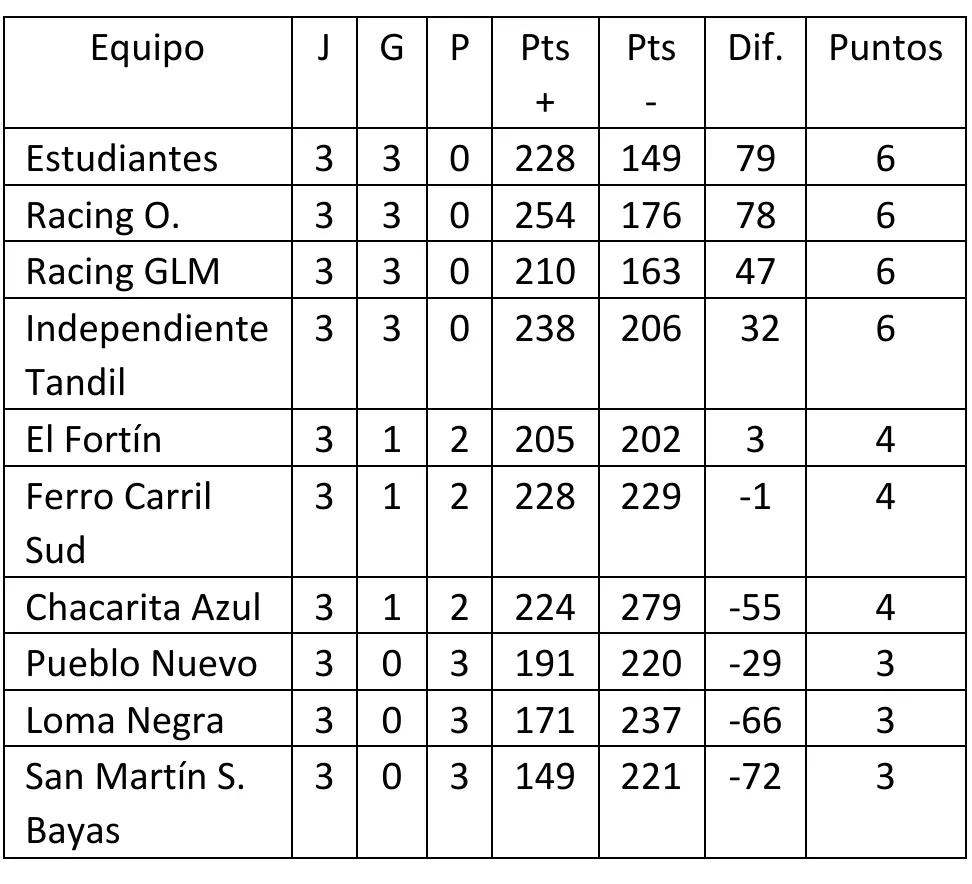Select the G column header
This screenshot has height=884, width=972.
tap(391, 47)
